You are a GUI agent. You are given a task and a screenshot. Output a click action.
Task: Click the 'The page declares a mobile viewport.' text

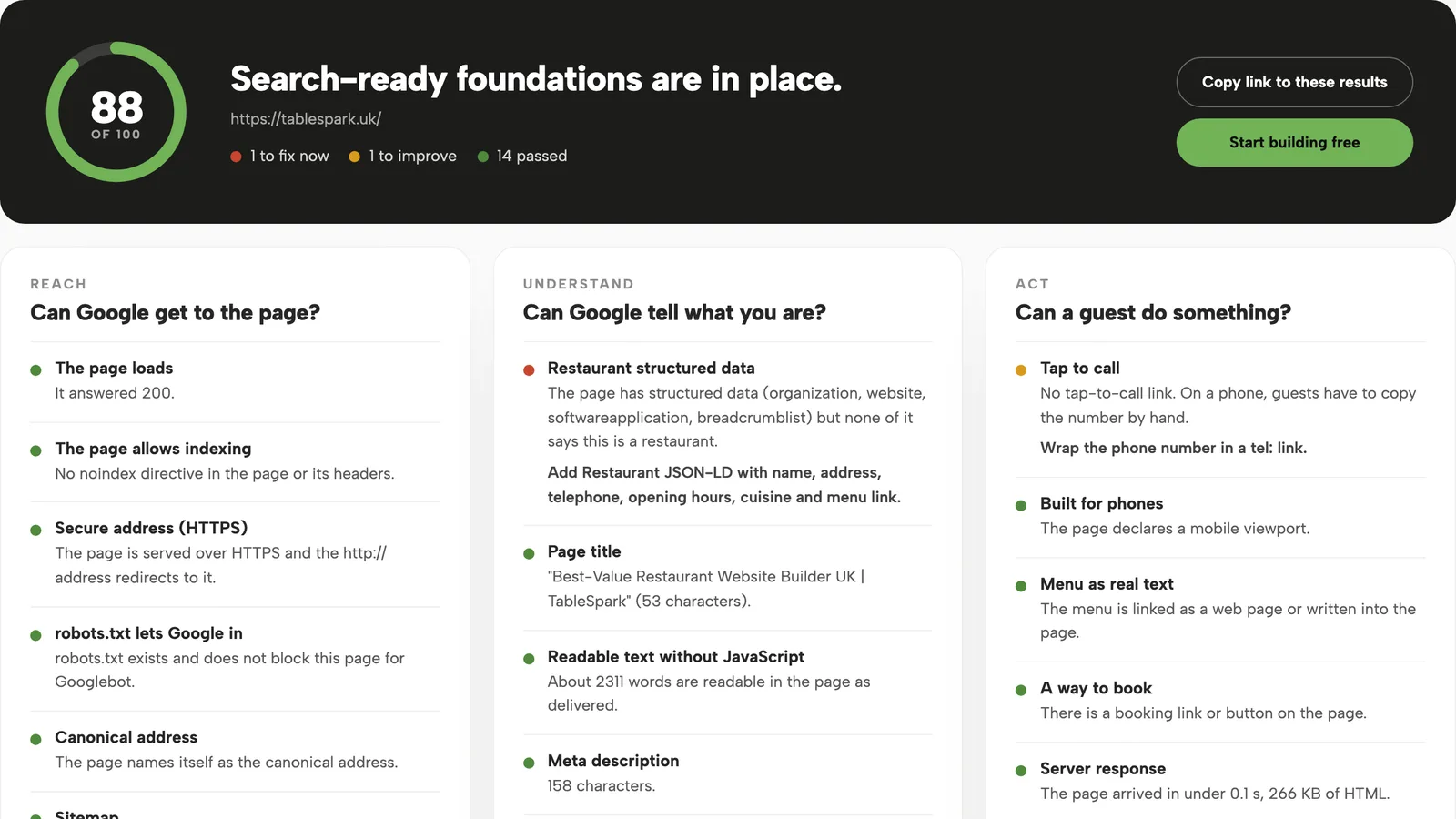click(x=1175, y=529)
